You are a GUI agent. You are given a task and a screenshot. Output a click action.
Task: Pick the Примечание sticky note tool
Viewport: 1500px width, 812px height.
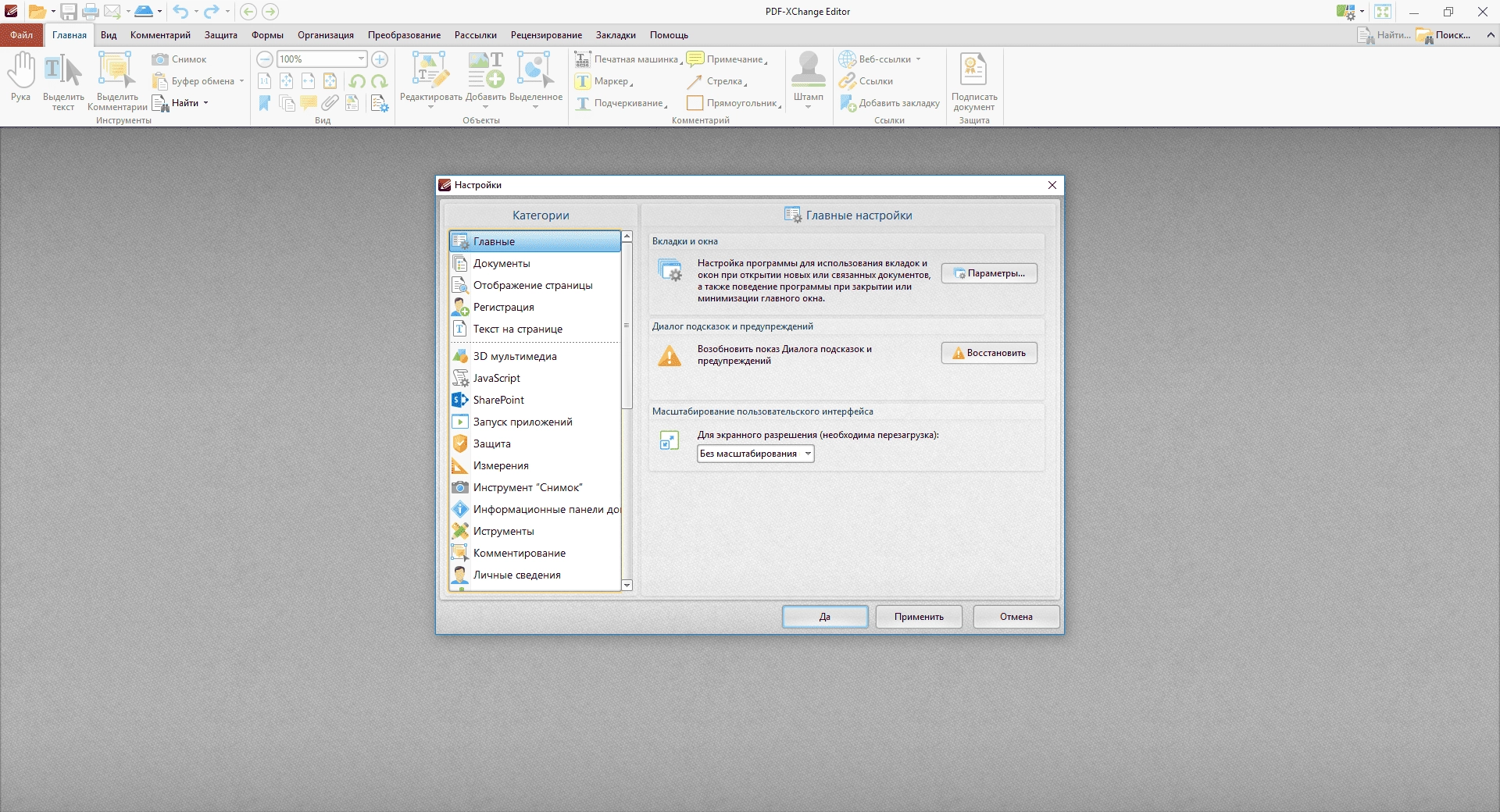coord(726,59)
